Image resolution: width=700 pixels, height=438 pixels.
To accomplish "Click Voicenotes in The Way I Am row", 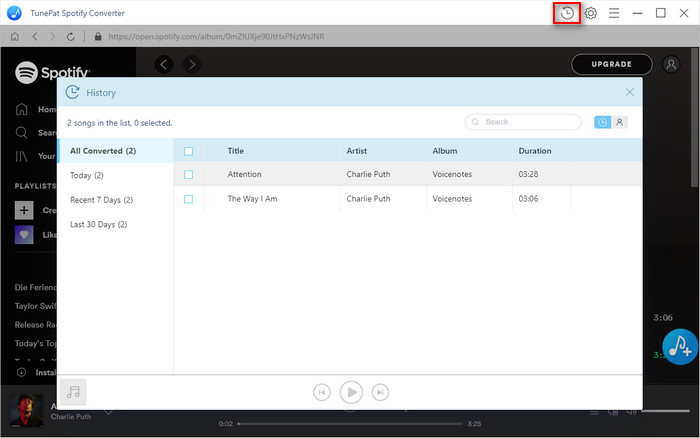I will coord(452,199).
